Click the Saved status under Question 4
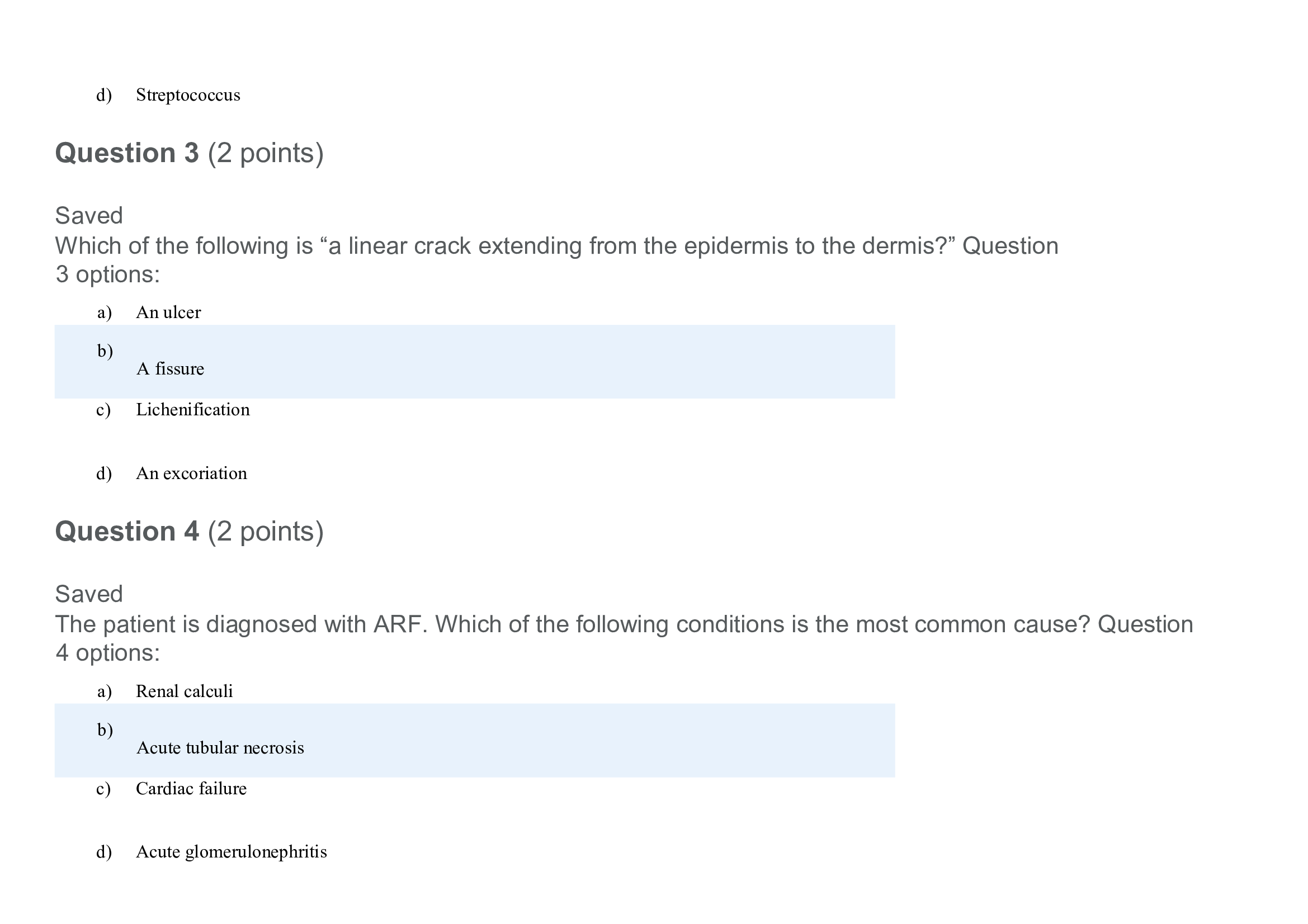This screenshot has width=1308, height=924. tap(89, 594)
